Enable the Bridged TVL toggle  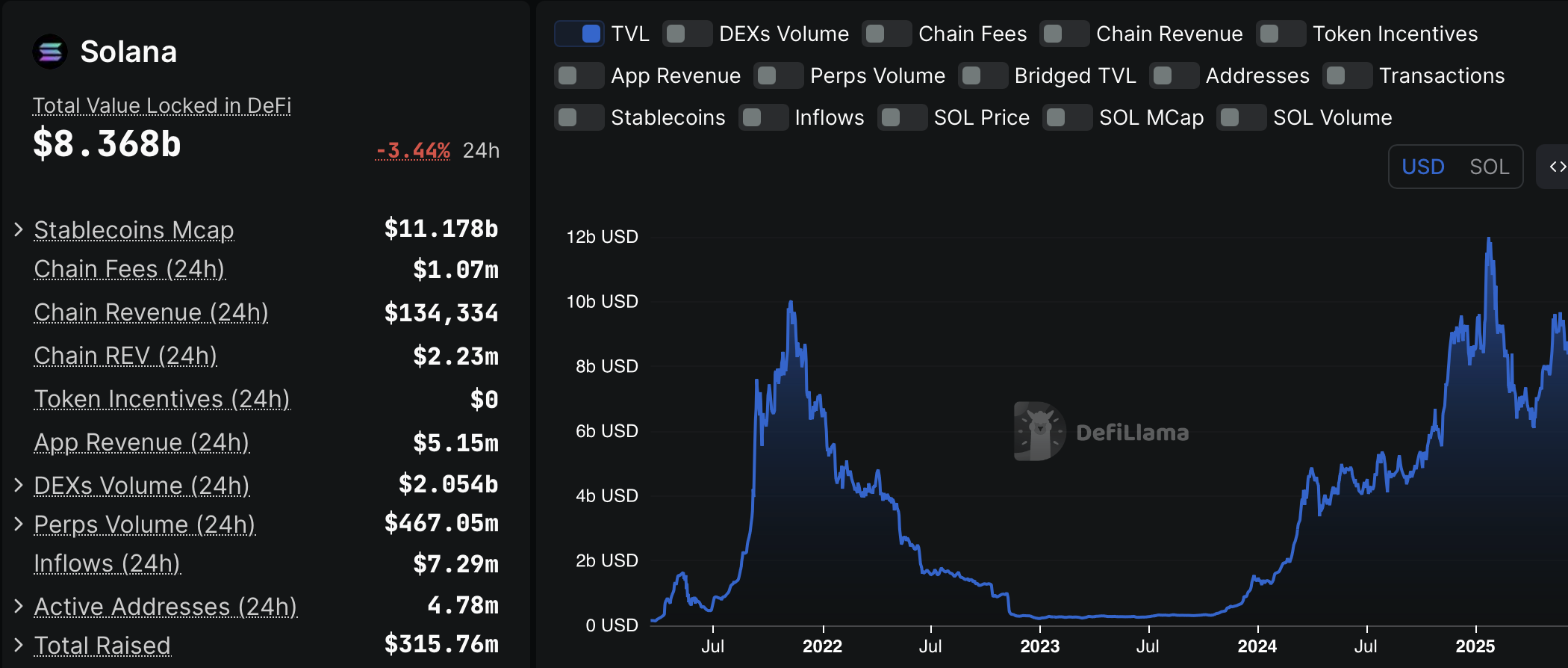click(x=983, y=75)
